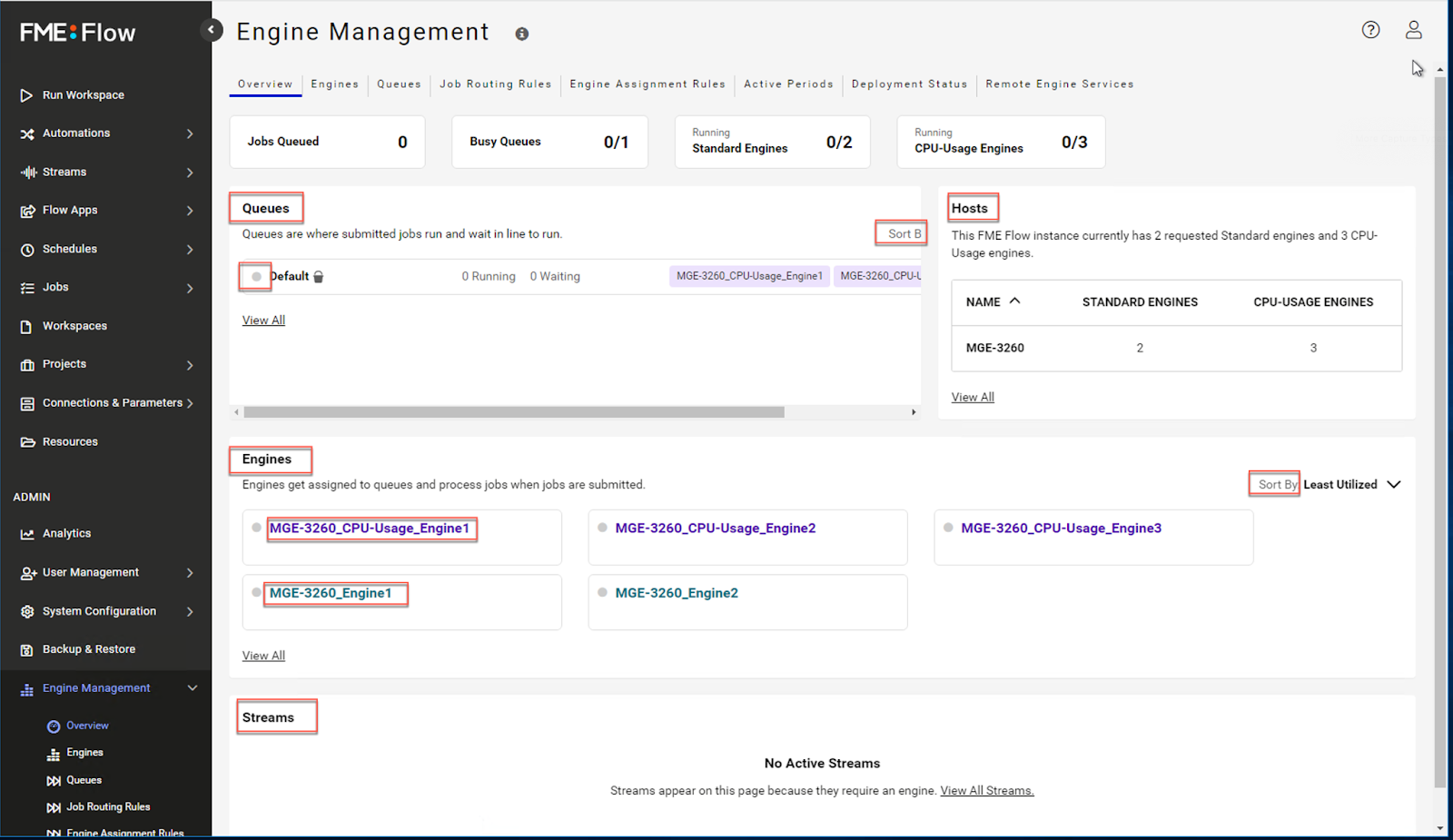Expand the Schedules menu chevron
The height and width of the screenshot is (840, 1453).
(x=190, y=250)
